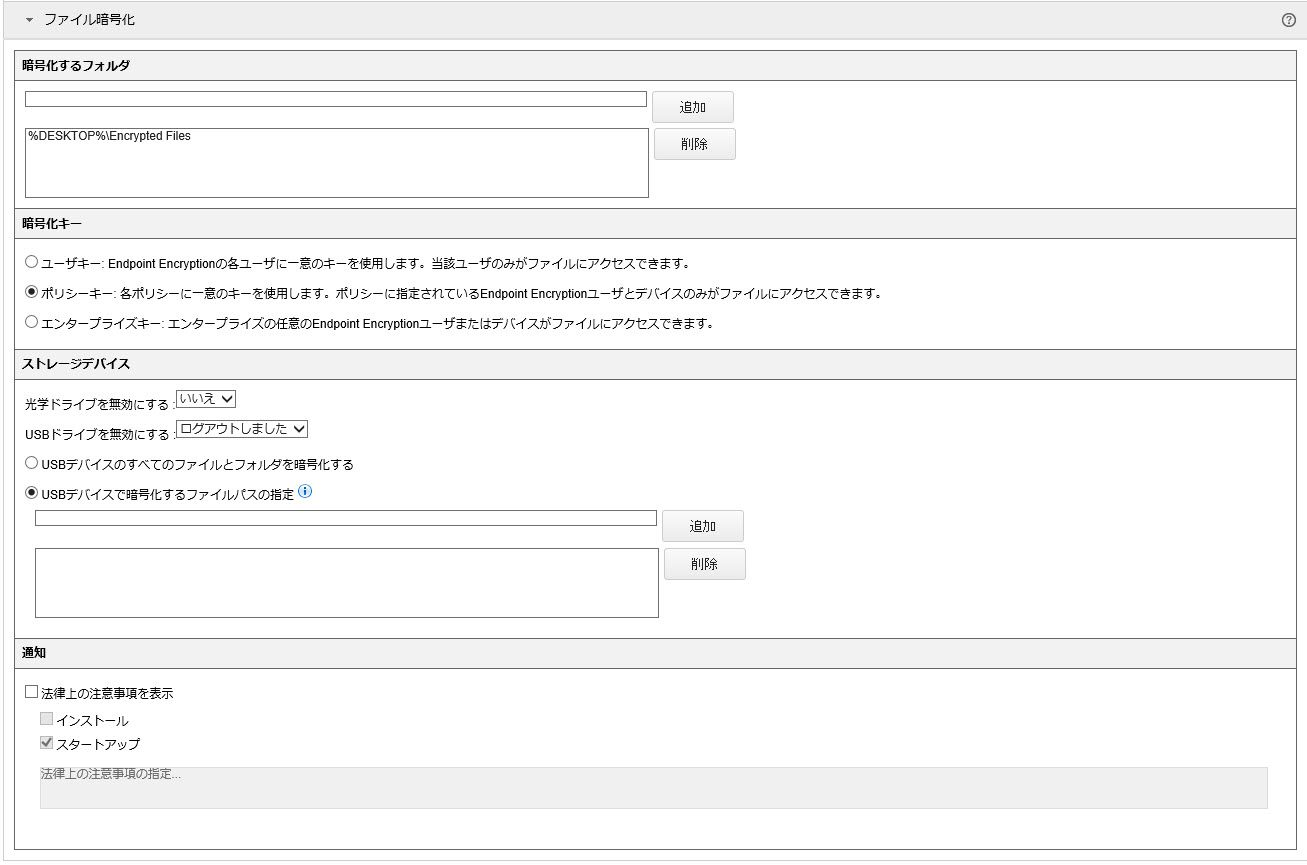This screenshot has height=865, width=1307.
Task: Click the info icon beside USB file path option
Action: coord(306,491)
